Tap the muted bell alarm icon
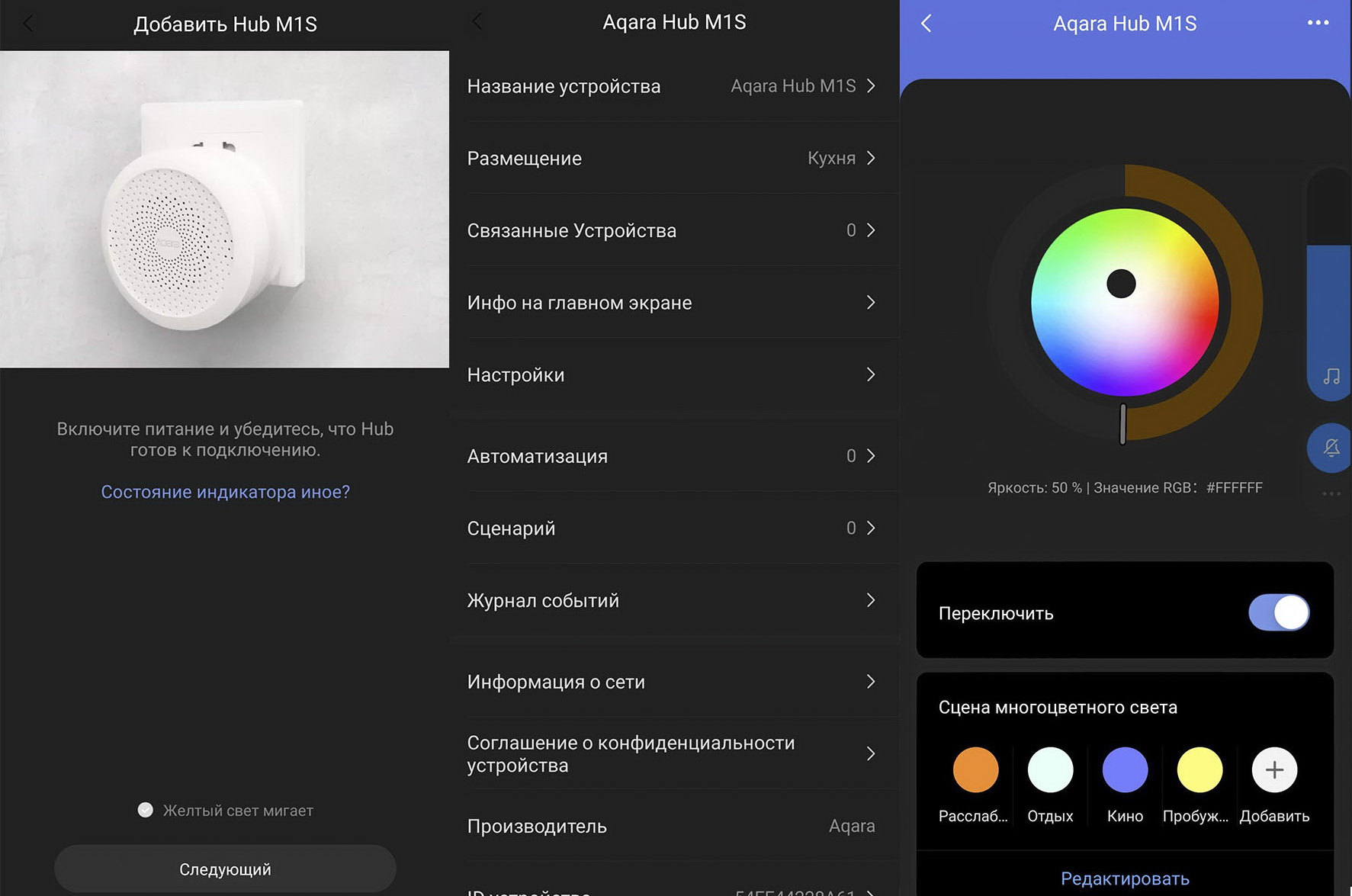Image resolution: width=1352 pixels, height=896 pixels. (x=1331, y=448)
